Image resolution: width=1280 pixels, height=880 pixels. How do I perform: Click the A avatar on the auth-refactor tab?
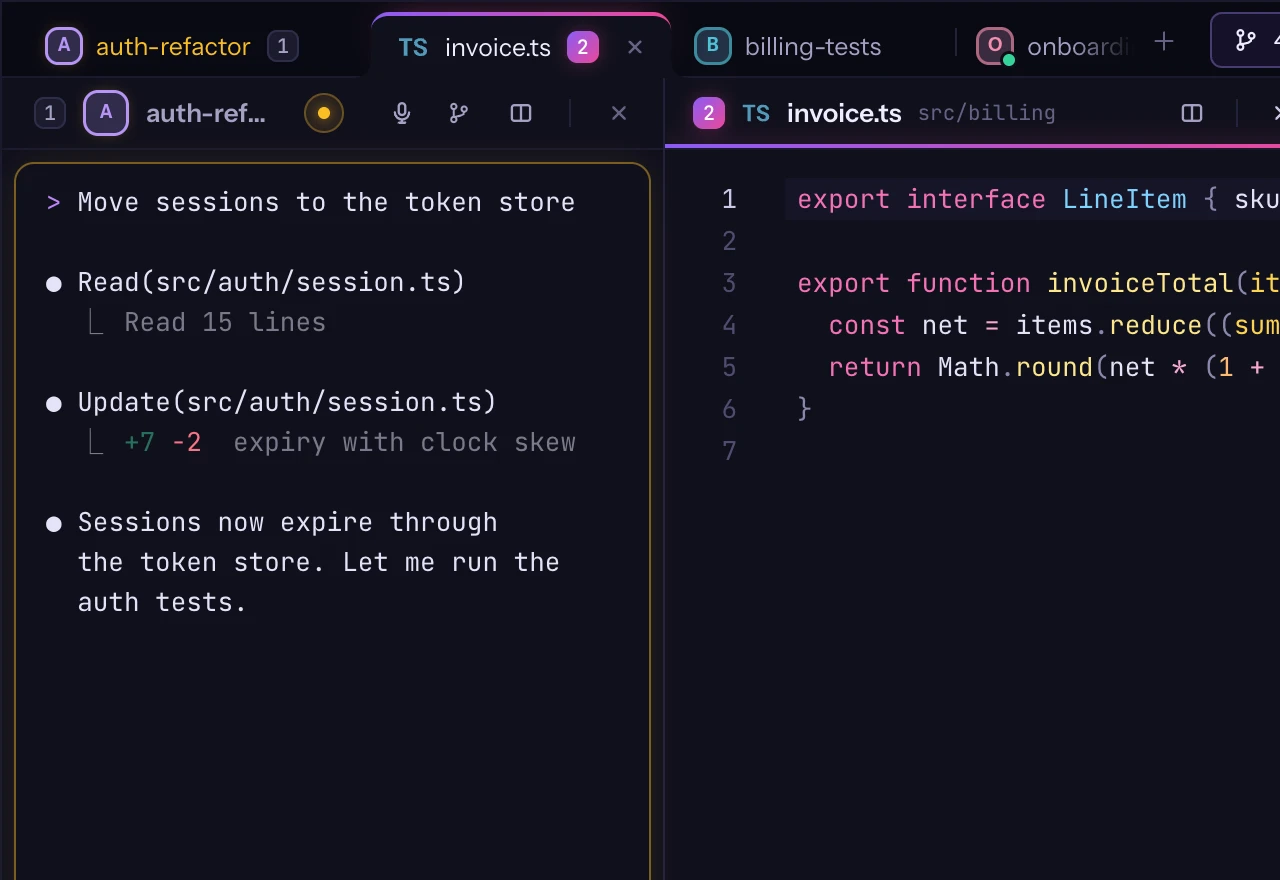[x=64, y=46]
